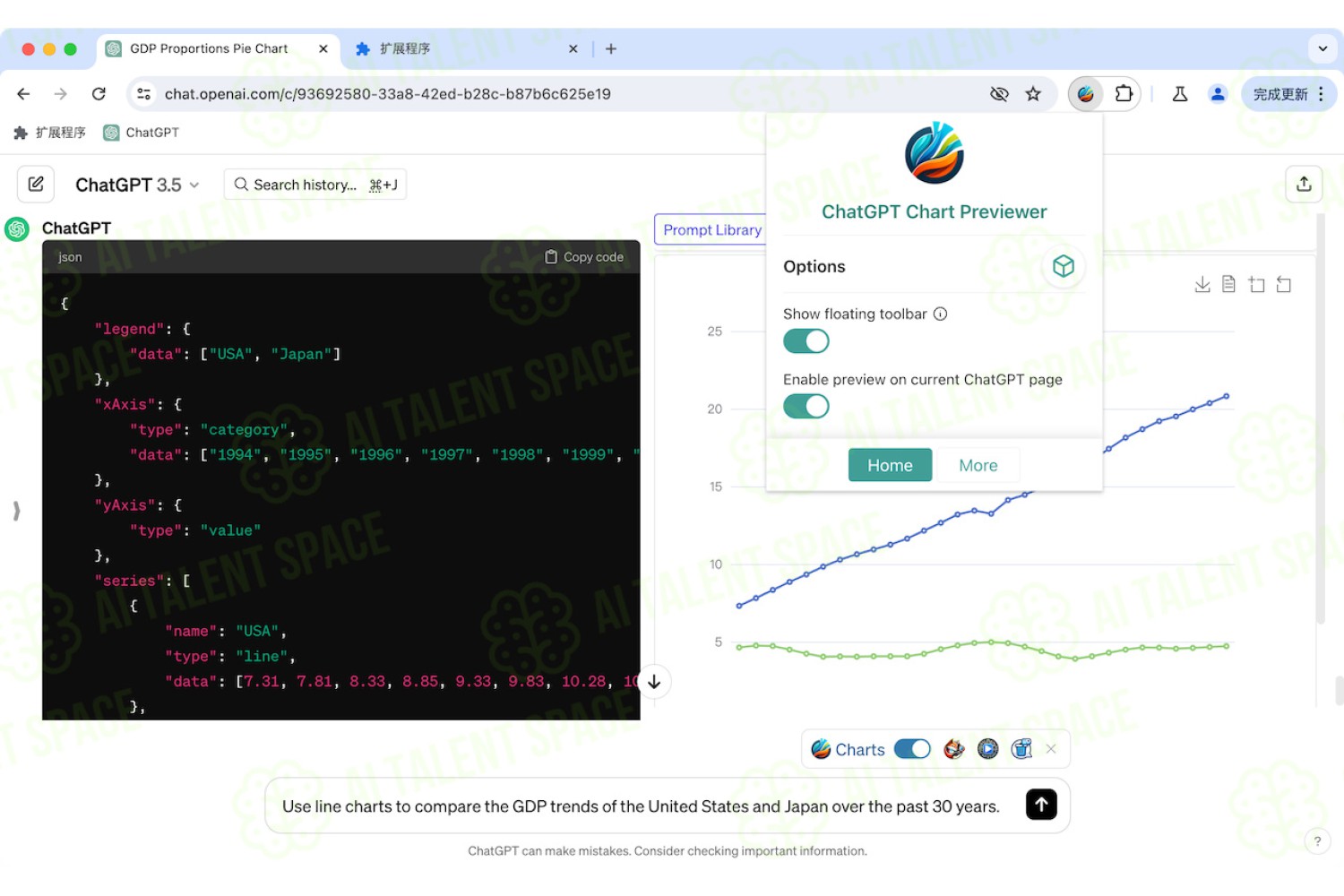Open info tooltip beside Show floating toolbar
The height and width of the screenshot is (896, 1344).
[x=940, y=314]
